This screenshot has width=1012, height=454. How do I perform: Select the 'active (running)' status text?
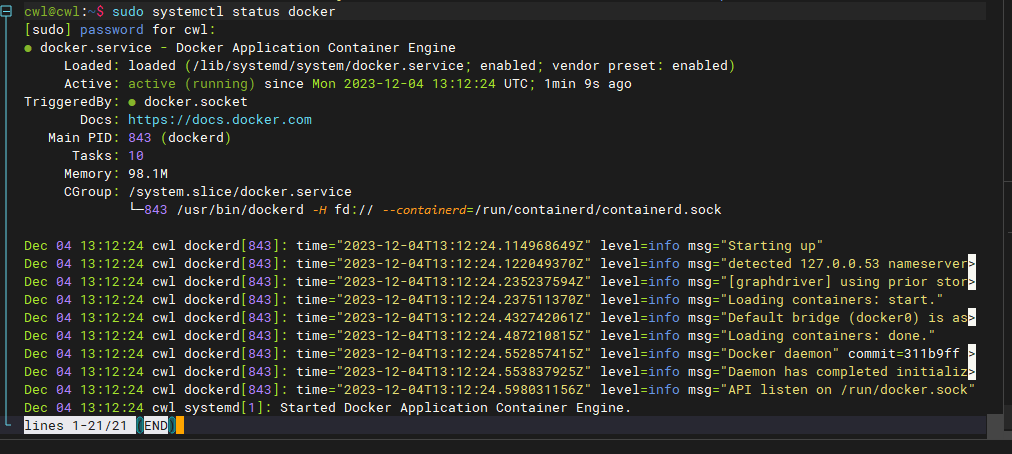192,84
